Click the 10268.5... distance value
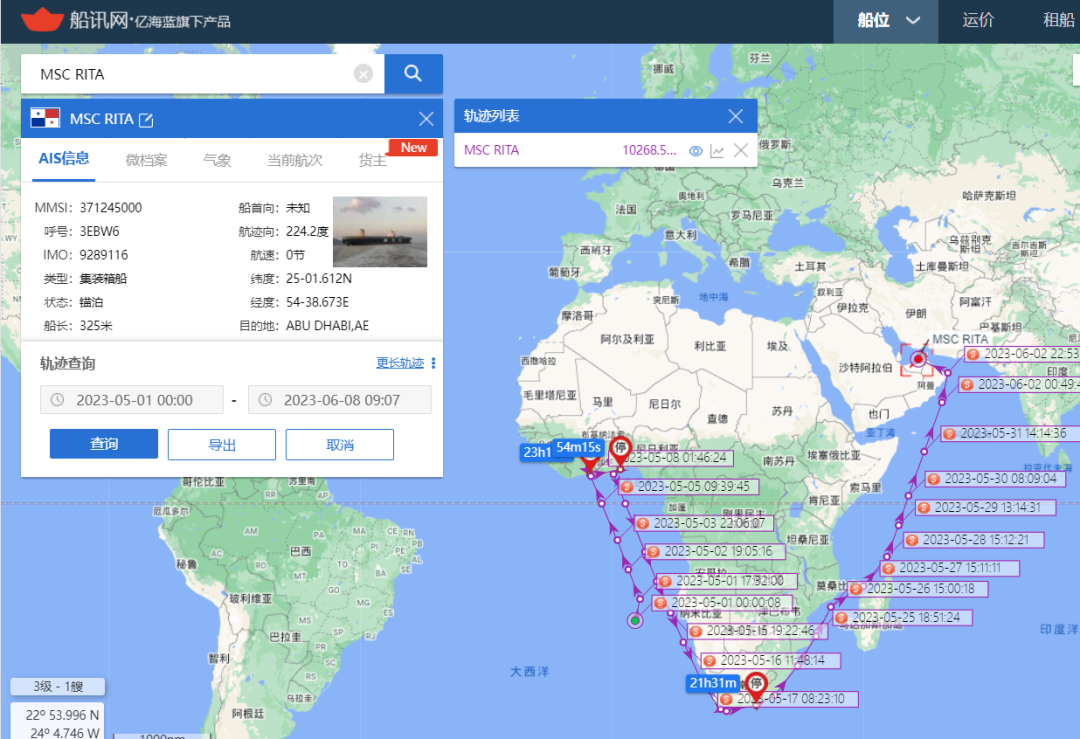Screen dimensions: 1080x739 coord(649,150)
